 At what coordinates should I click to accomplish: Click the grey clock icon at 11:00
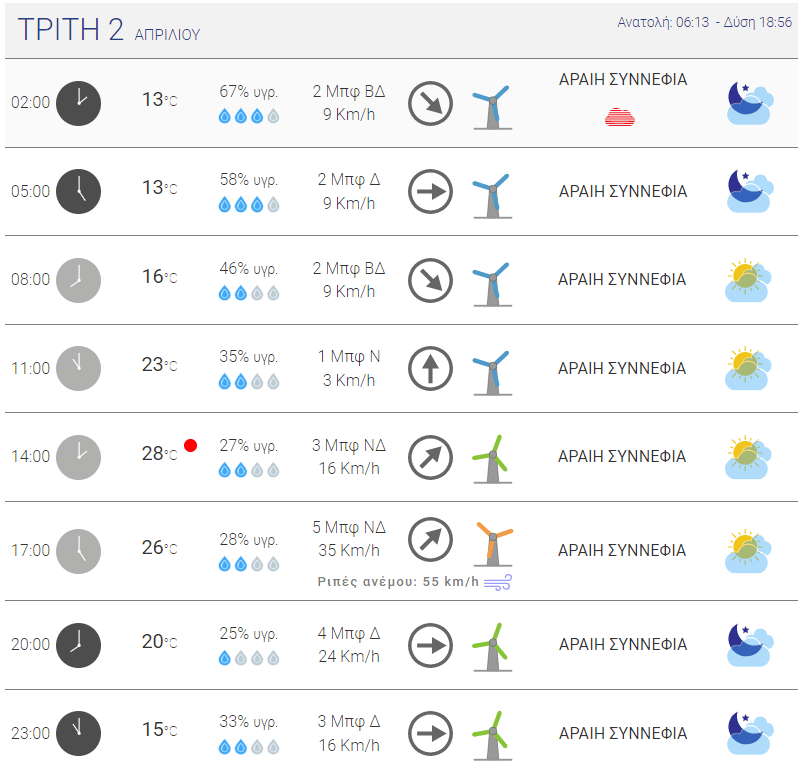tap(78, 369)
